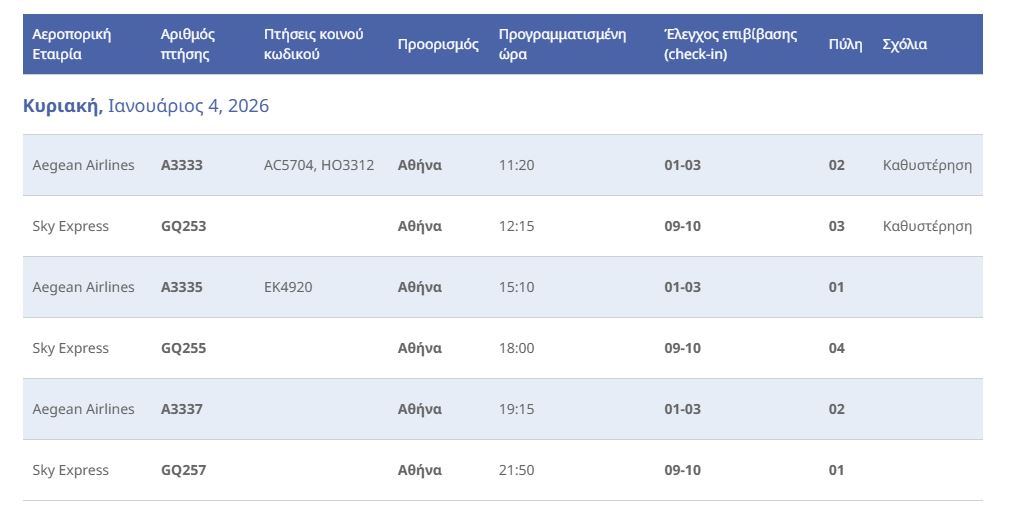Click the 'Πύλη' column header
Image resolution: width=1018 pixels, height=515 pixels.
point(845,44)
